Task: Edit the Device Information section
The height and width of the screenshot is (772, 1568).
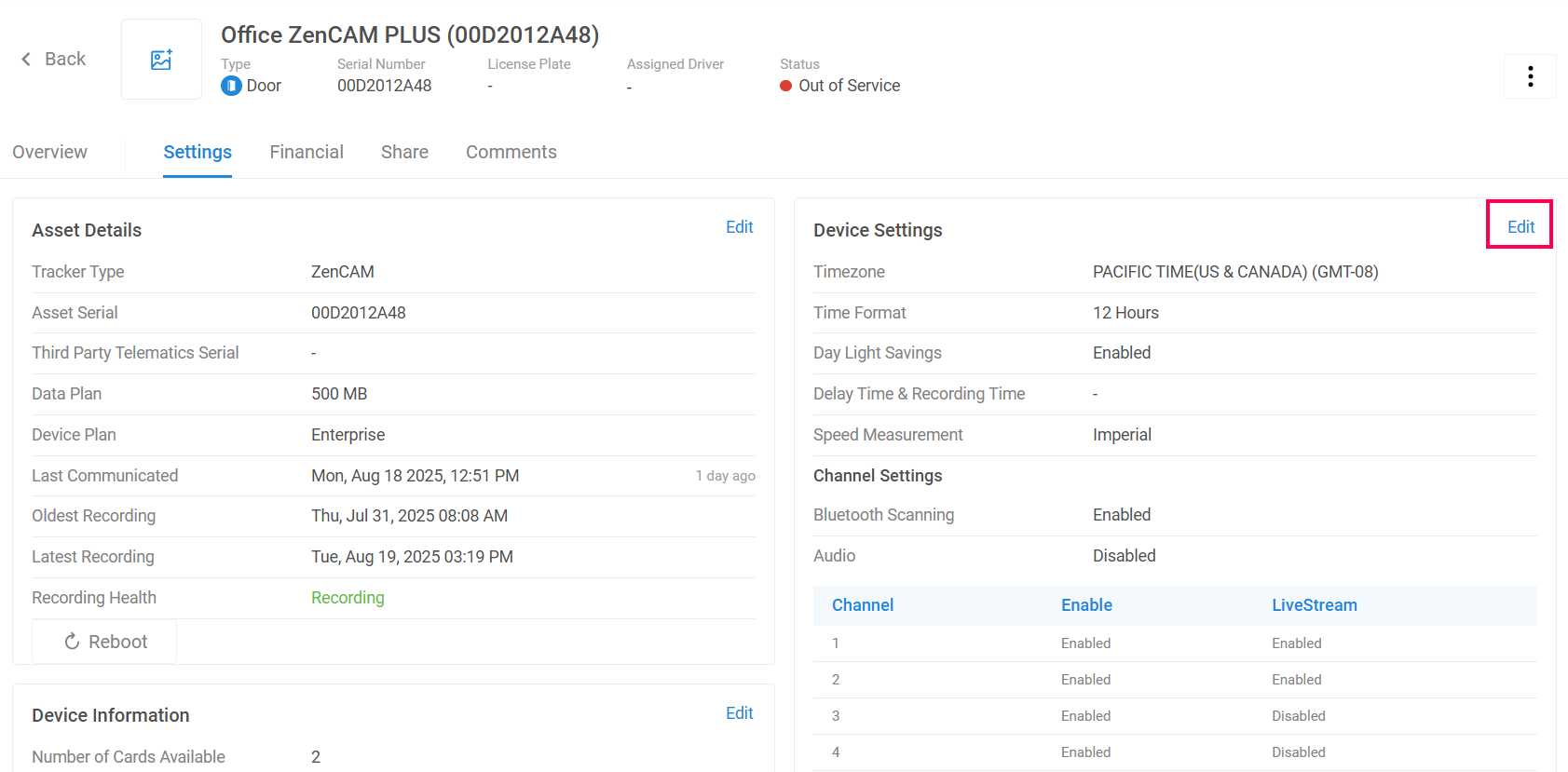Action: tap(740, 713)
